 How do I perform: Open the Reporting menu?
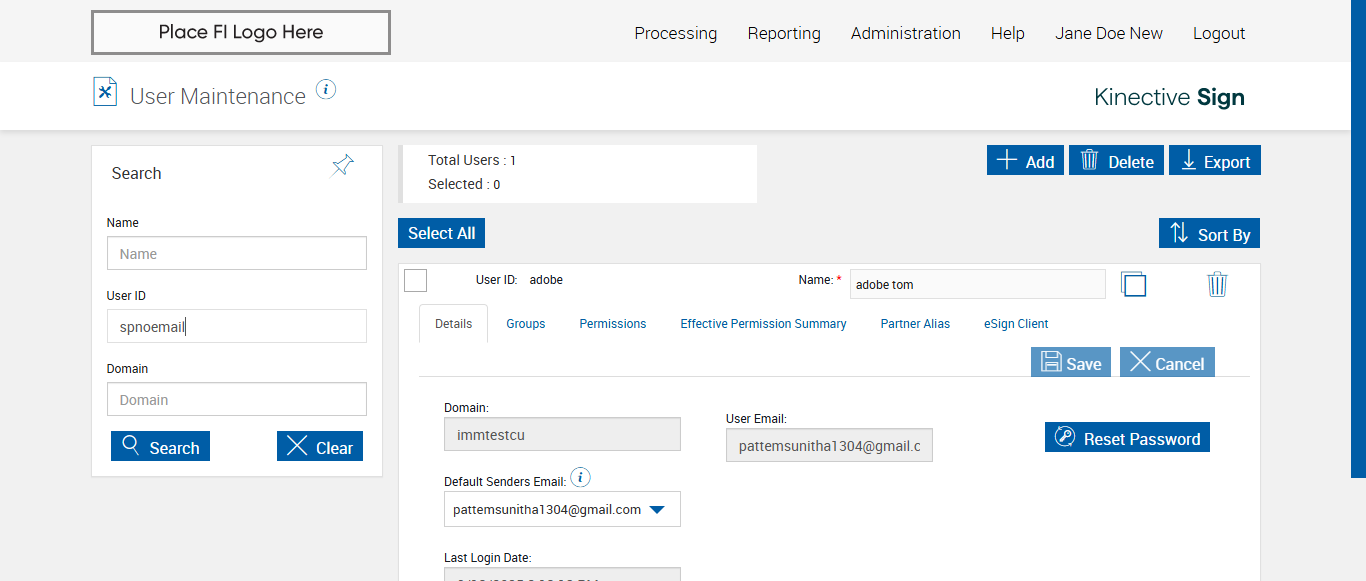[x=784, y=33]
